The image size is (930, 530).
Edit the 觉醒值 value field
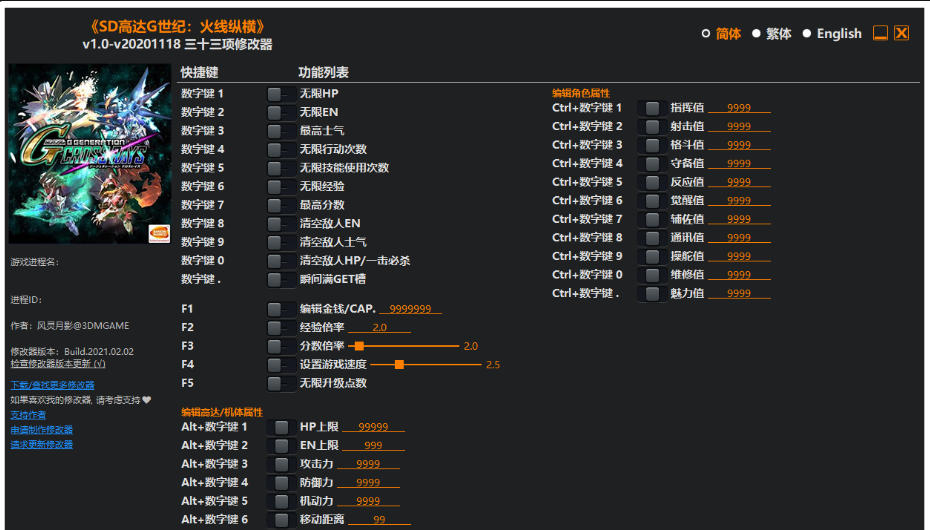739,200
